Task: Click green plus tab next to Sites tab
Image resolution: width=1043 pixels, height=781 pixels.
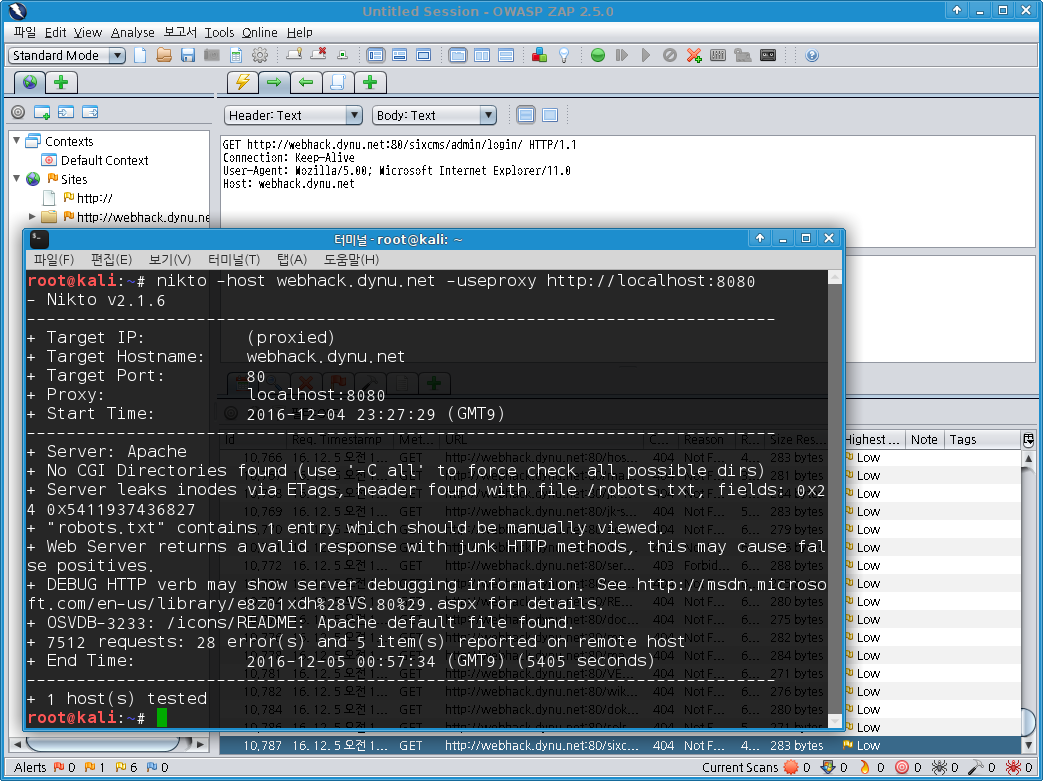Action: click(61, 82)
